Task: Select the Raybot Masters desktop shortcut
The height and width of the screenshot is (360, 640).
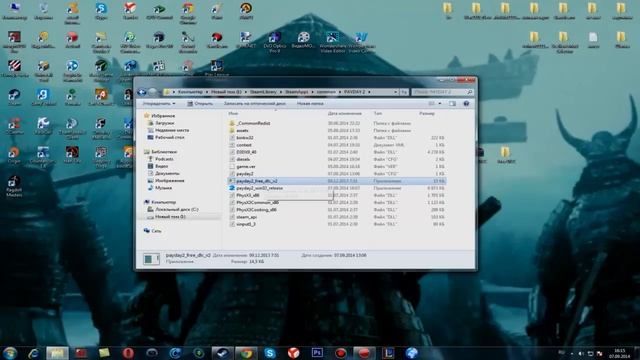Action: [14, 186]
